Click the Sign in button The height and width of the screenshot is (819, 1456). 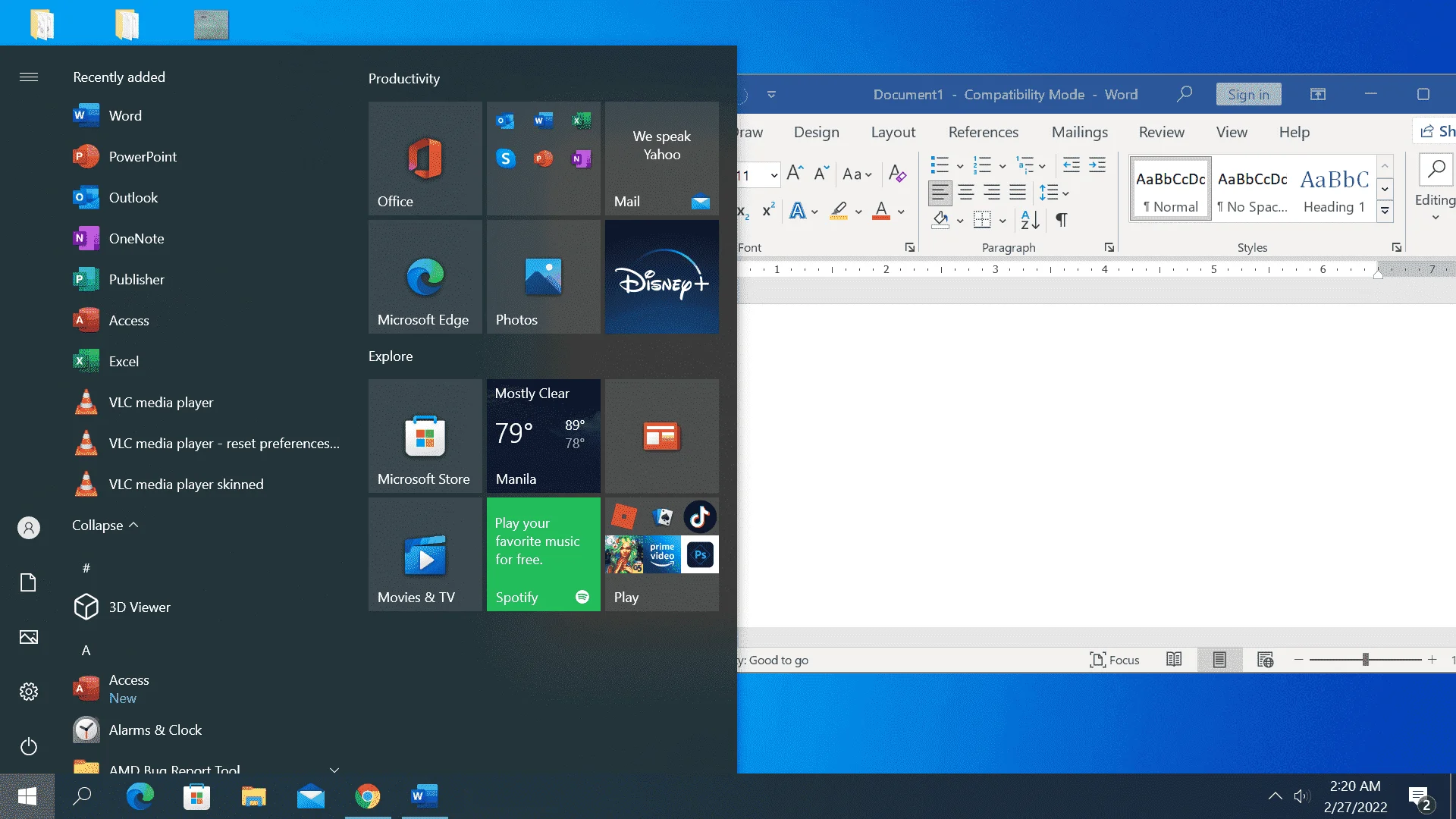pyautogui.click(x=1248, y=94)
